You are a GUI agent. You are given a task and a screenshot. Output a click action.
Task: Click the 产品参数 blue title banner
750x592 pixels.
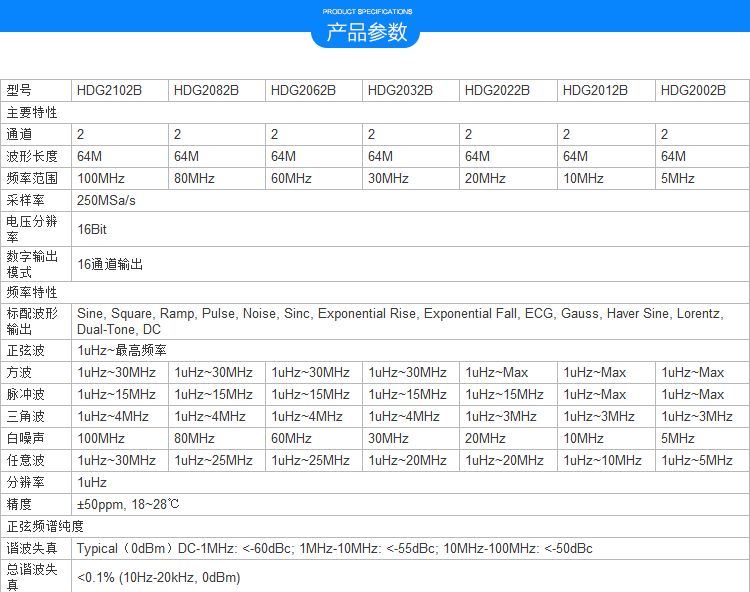coord(367,32)
